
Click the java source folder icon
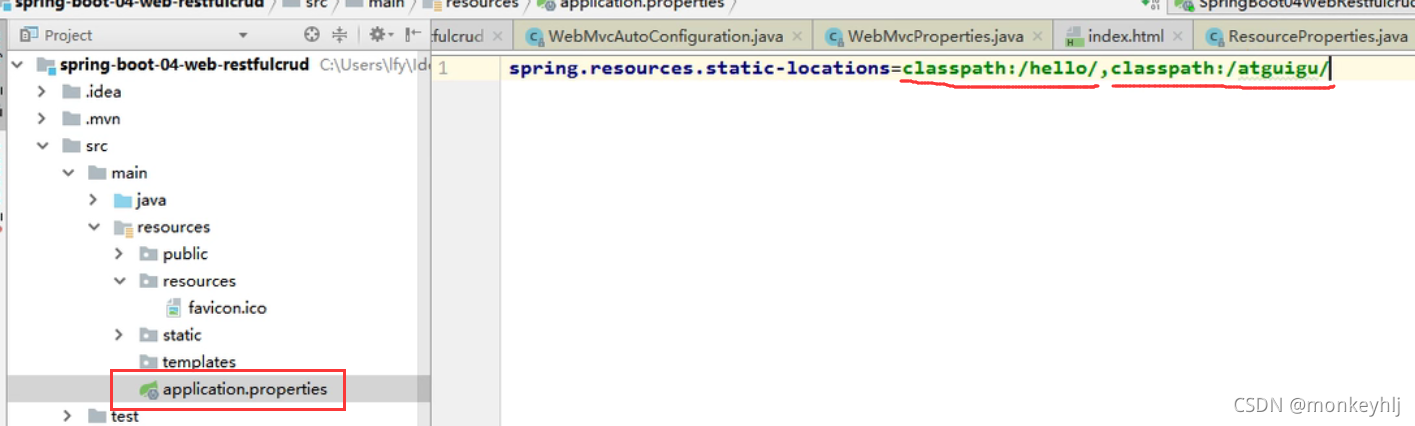tap(124, 200)
